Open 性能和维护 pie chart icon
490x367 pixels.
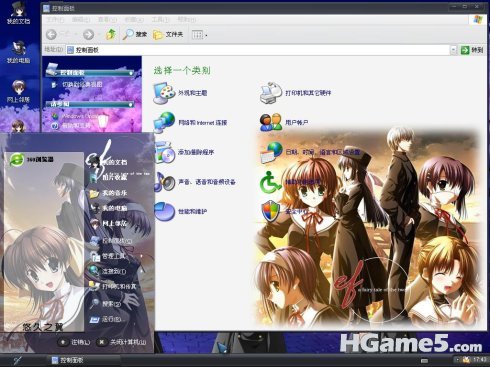(x=164, y=211)
